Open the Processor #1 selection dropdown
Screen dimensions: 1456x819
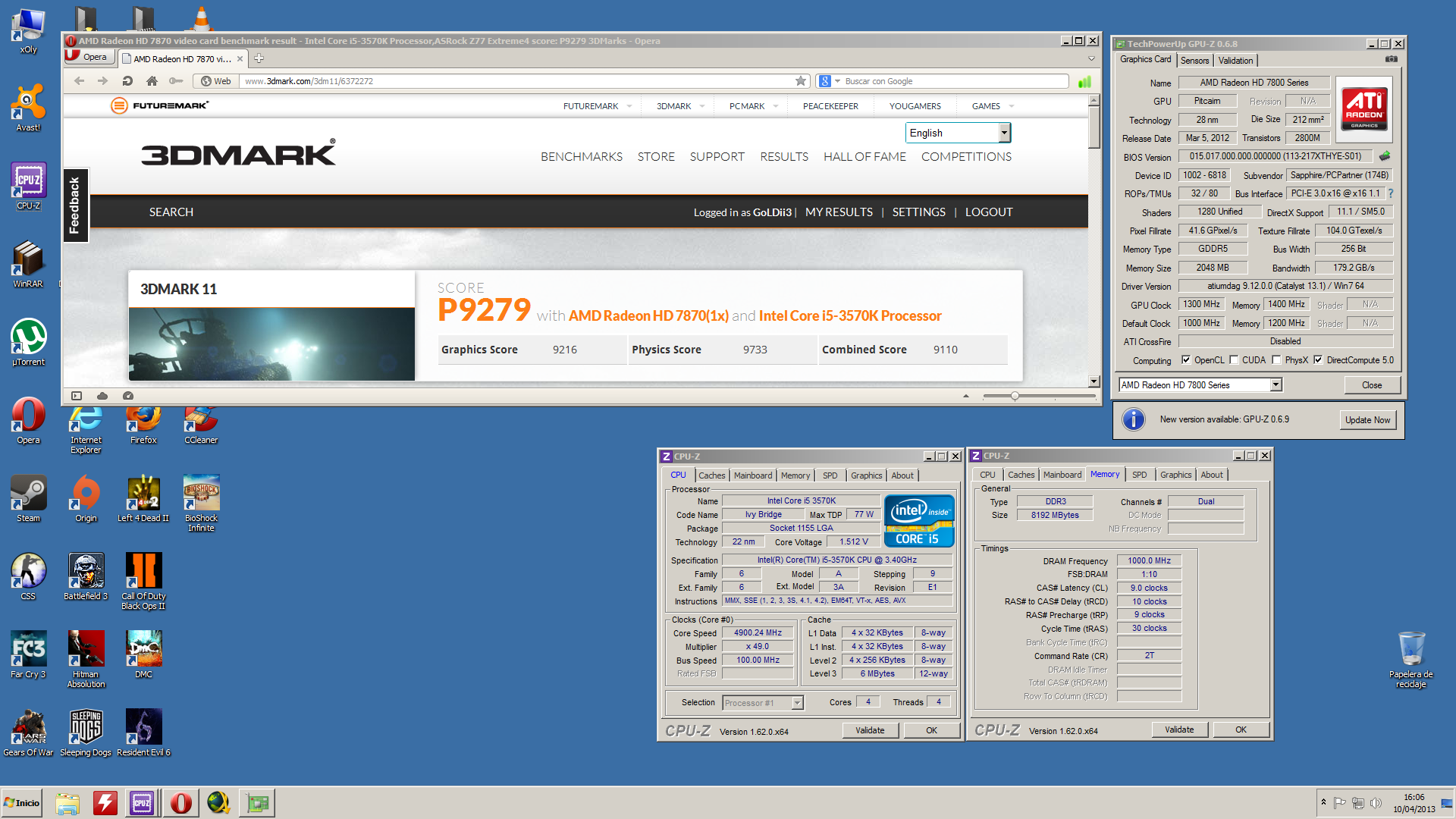(797, 703)
